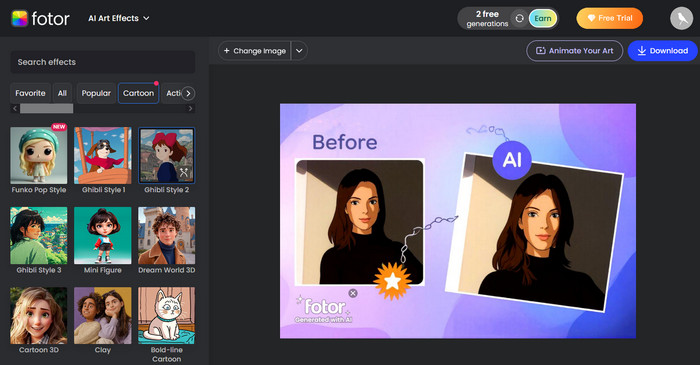Click the '2 free generations' text
700x365 pixels.
[487, 19]
